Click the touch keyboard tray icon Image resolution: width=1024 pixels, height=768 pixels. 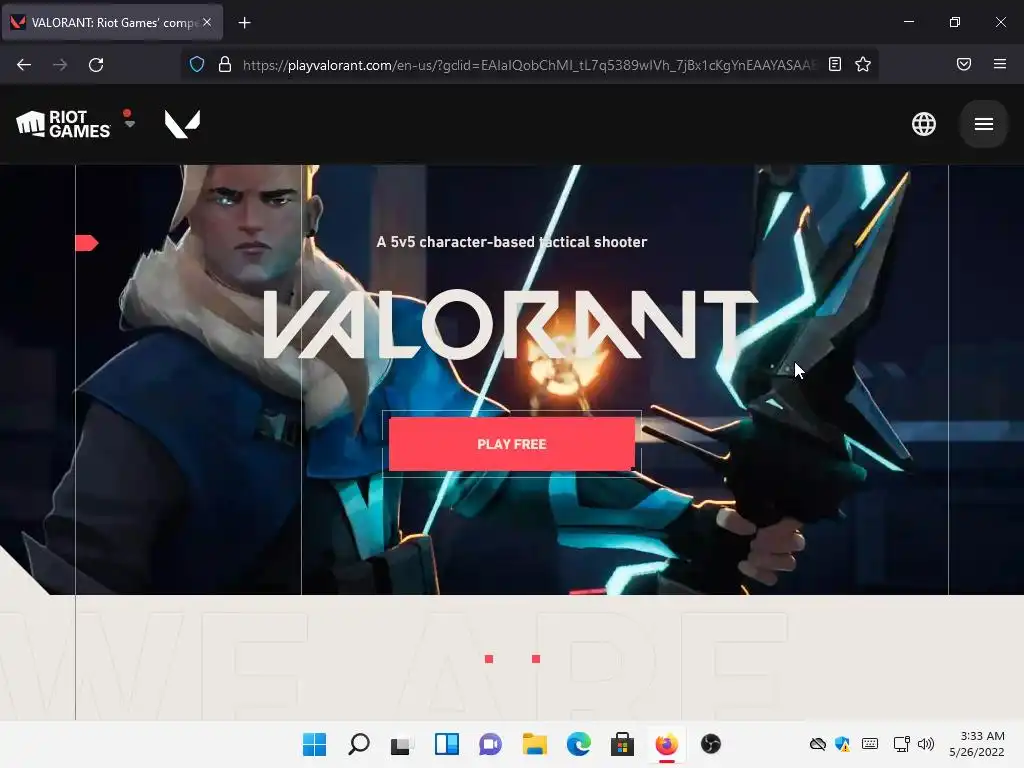870,744
